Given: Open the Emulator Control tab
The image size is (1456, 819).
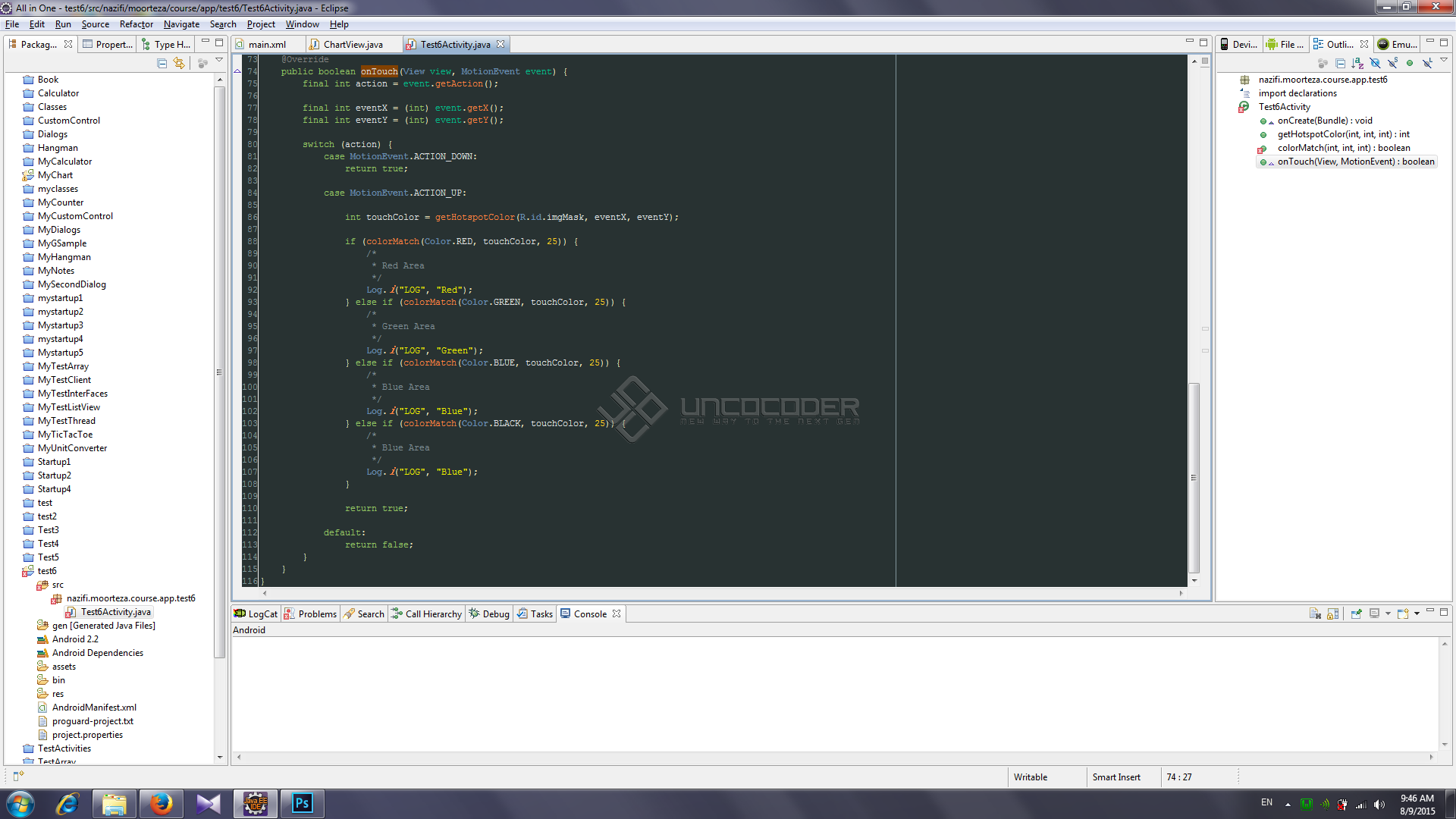Looking at the screenshot, I should click(x=1397, y=45).
